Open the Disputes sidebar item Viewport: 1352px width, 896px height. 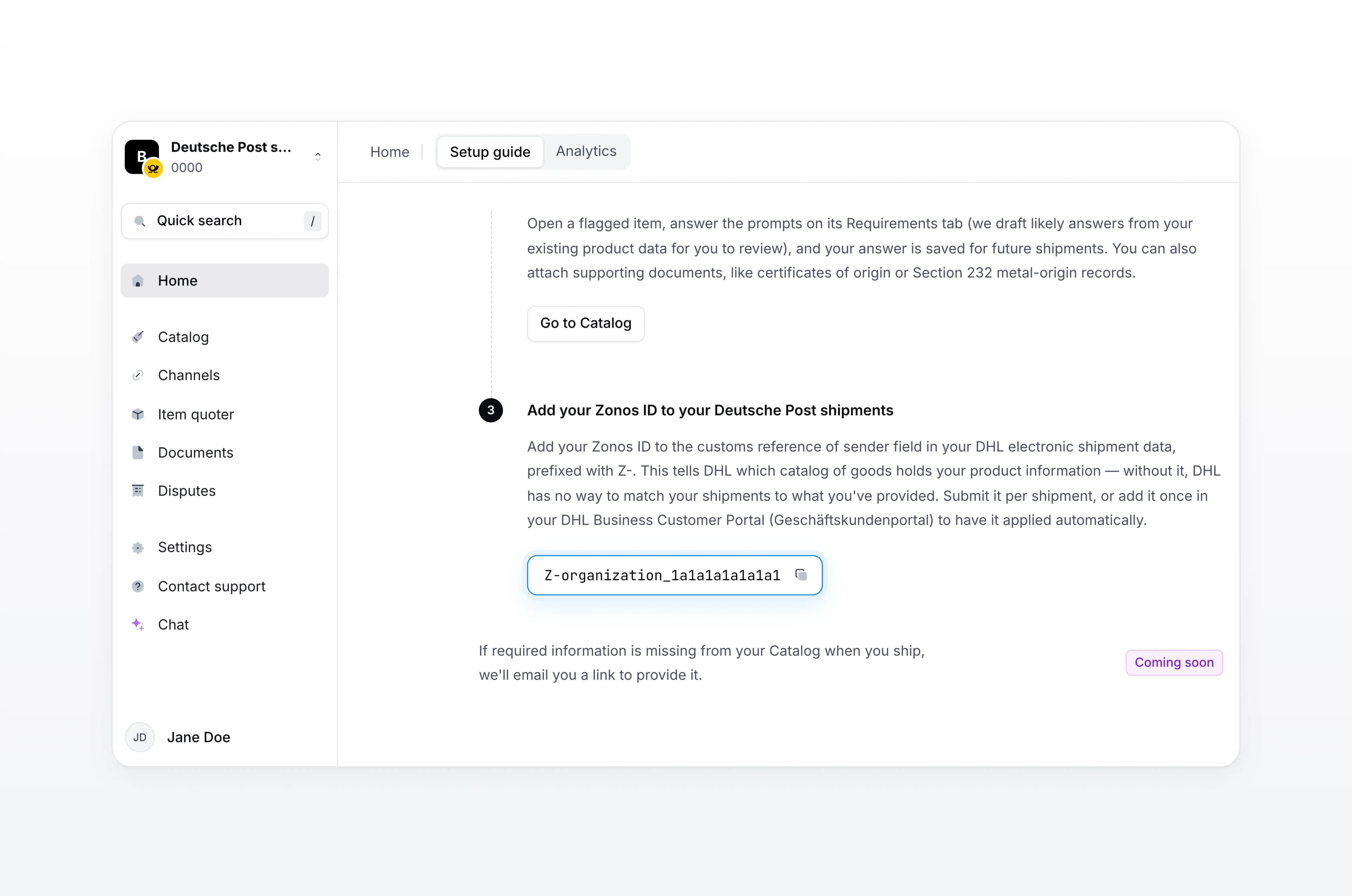225,491
